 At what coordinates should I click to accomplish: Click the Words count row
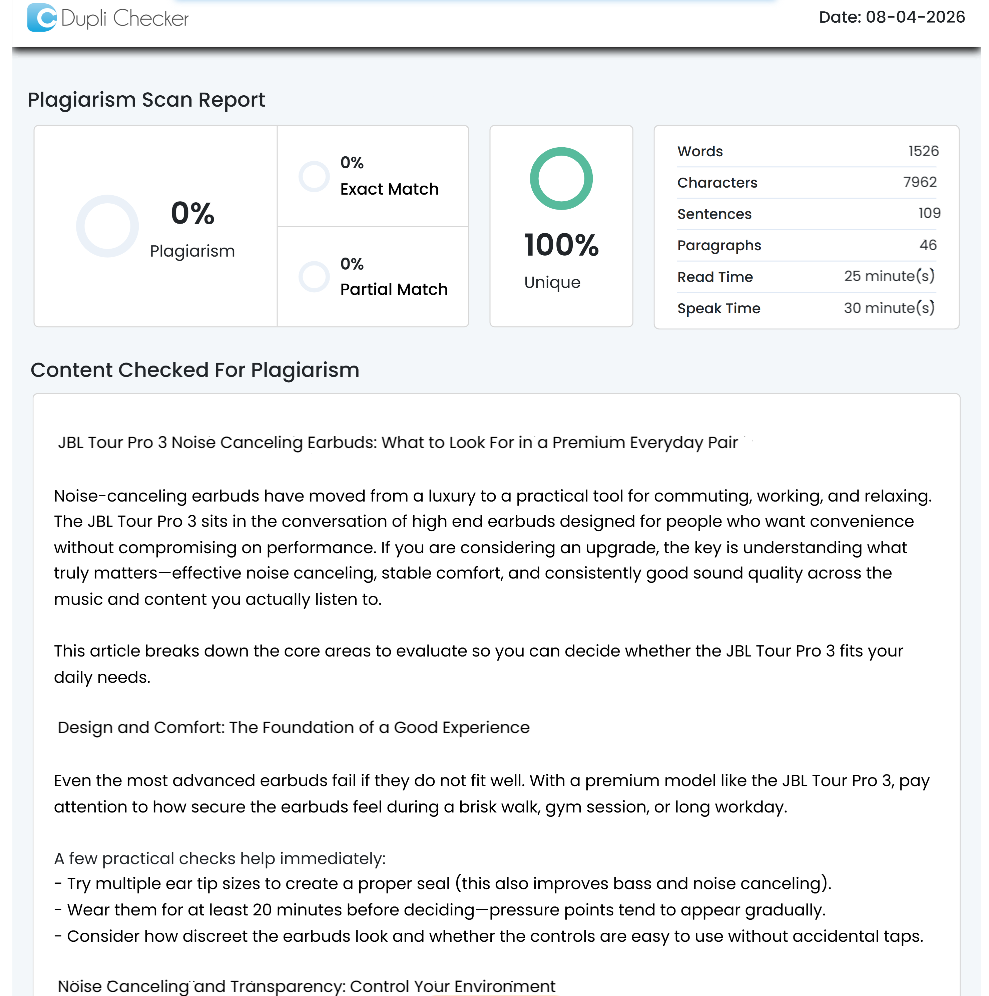[x=807, y=151]
